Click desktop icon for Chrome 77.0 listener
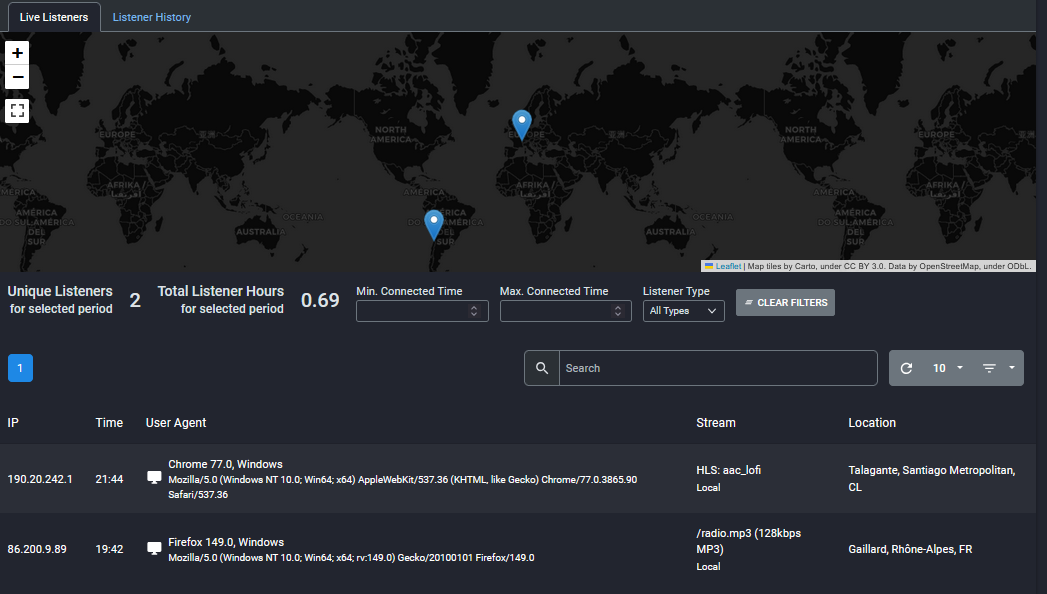Screen dimensions: 1047x594 (154, 478)
